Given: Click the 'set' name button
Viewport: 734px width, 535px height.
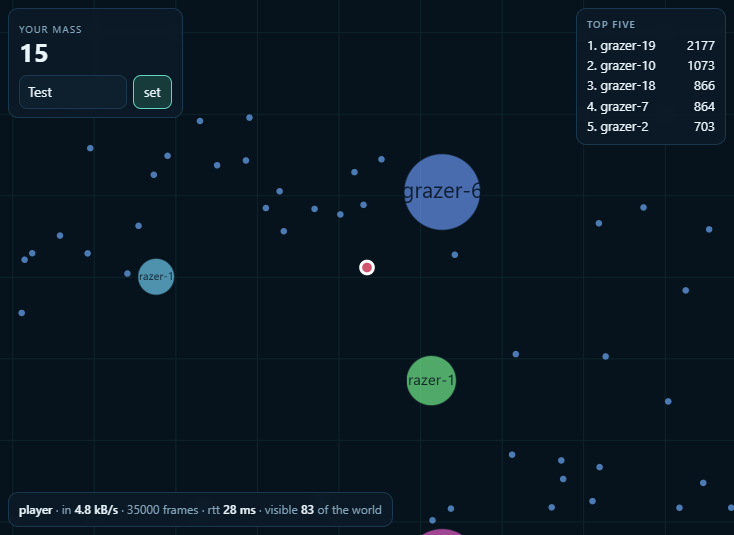Looking at the screenshot, I should click(152, 92).
